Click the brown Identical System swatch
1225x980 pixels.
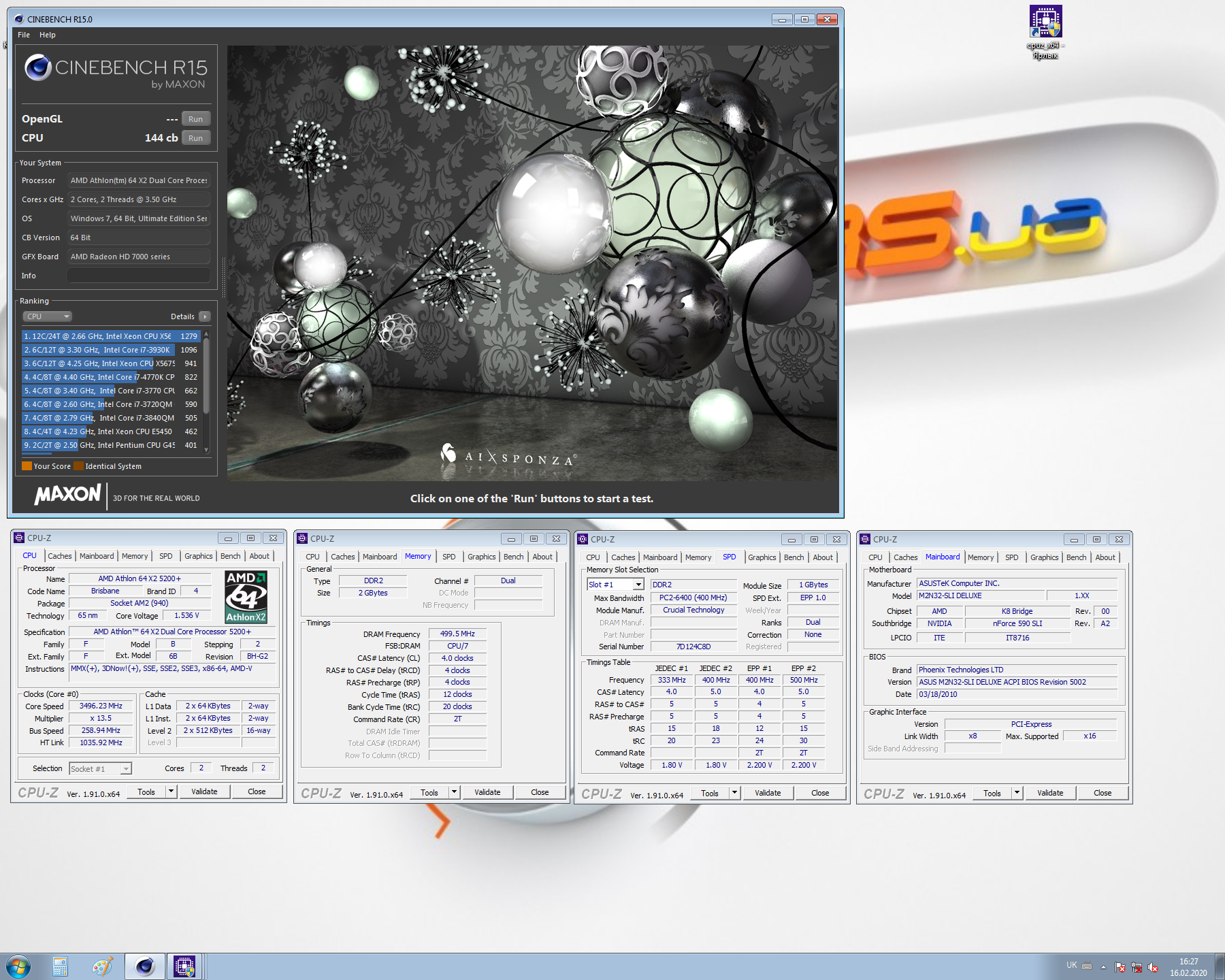78,466
